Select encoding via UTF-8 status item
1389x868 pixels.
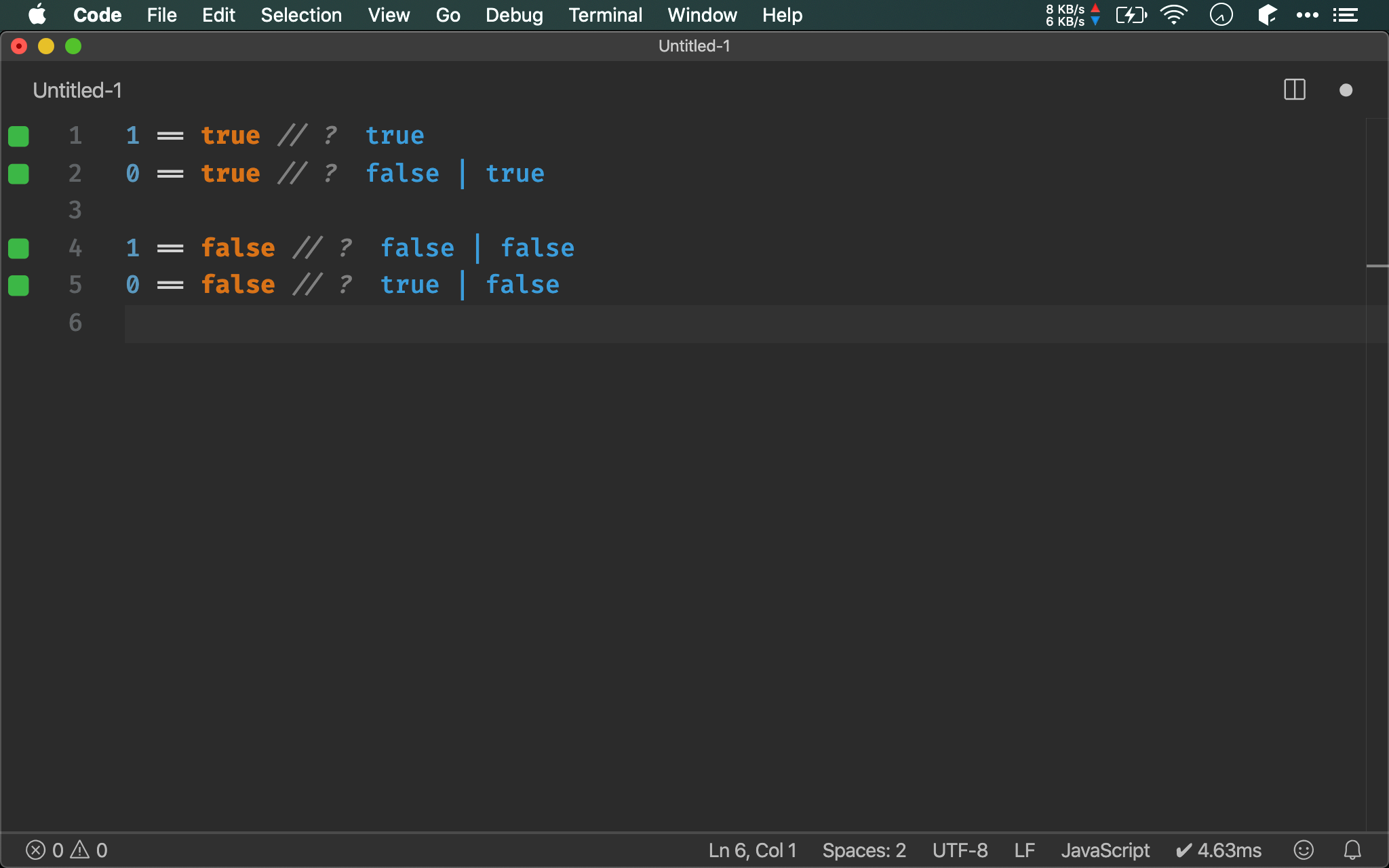click(x=960, y=850)
